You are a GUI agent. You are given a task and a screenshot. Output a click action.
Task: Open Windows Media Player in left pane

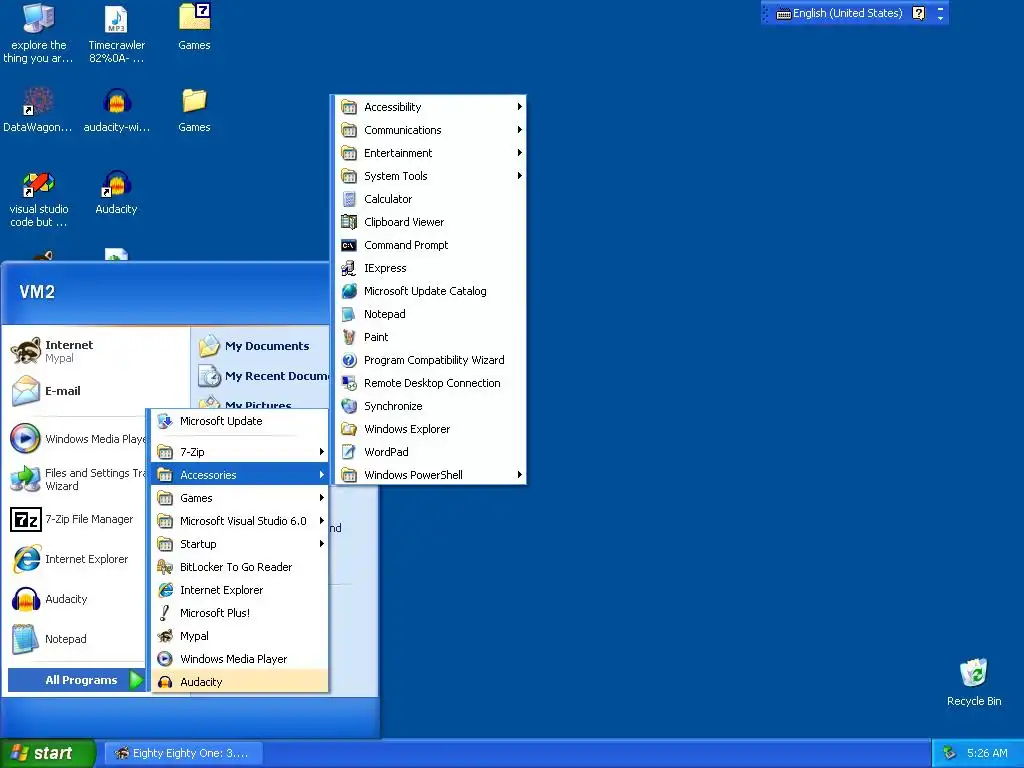pos(76,439)
